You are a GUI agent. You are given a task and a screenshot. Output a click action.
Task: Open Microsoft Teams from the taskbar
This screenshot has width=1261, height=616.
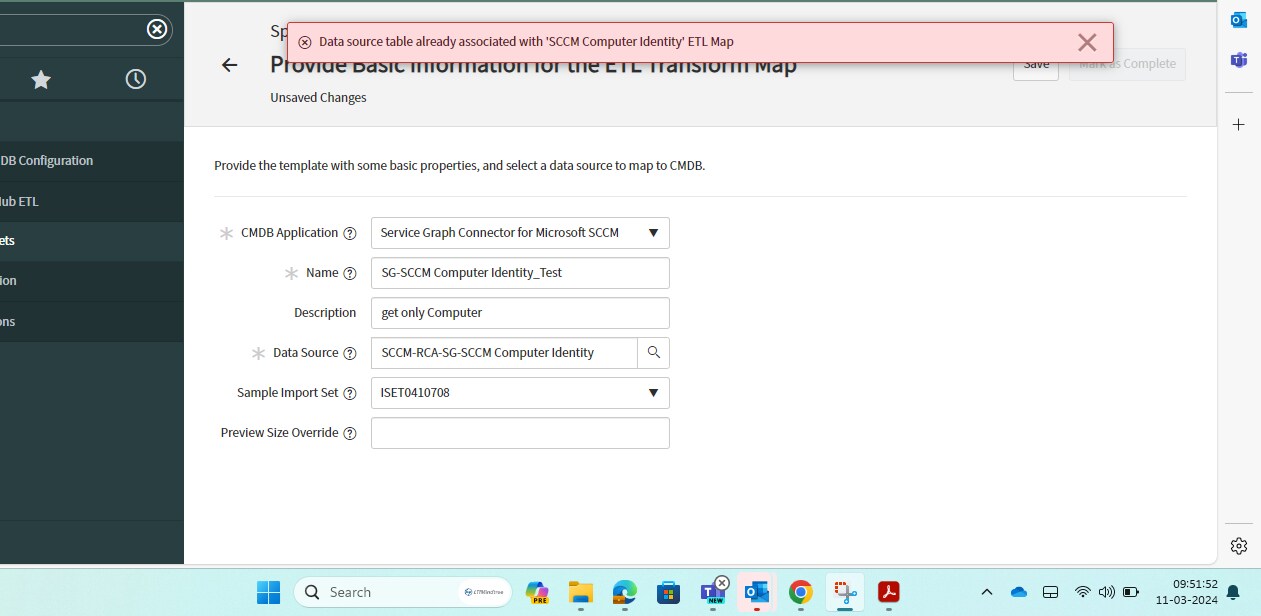pos(713,592)
